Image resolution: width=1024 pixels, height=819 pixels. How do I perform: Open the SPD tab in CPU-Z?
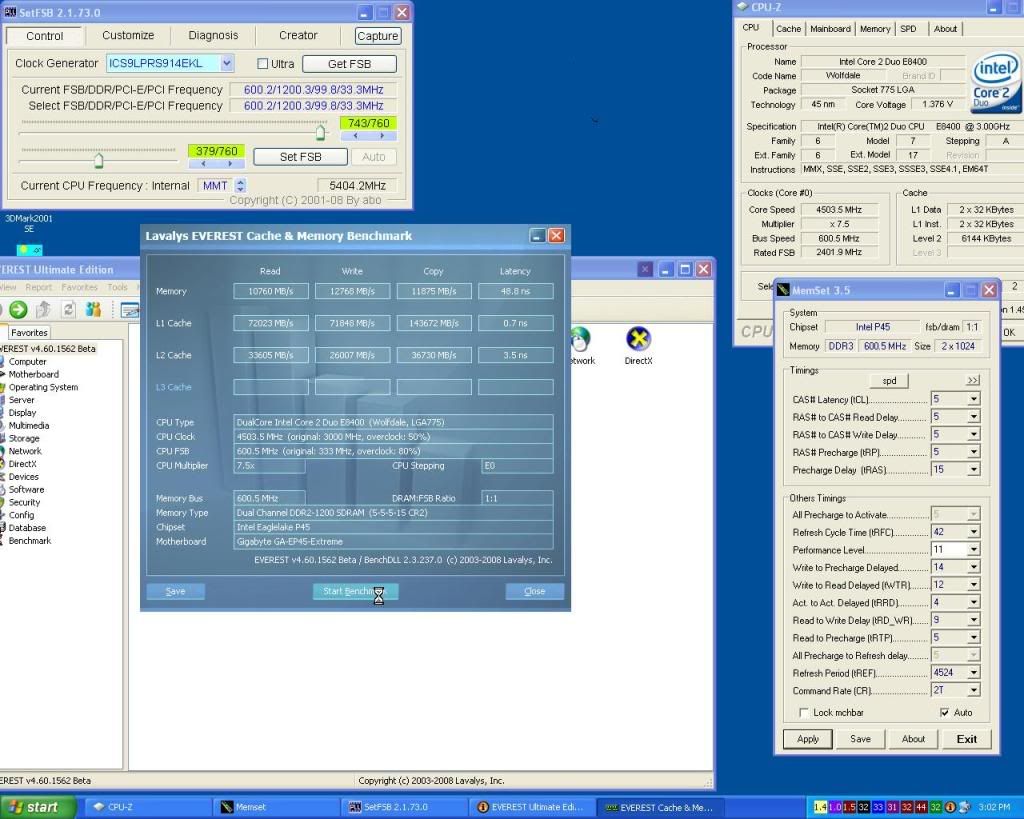(908, 29)
